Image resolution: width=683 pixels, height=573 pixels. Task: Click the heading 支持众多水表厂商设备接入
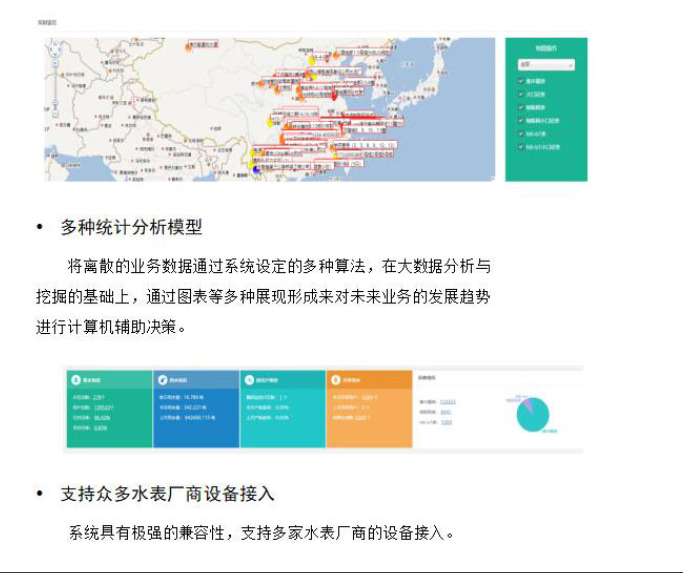[x=167, y=494]
